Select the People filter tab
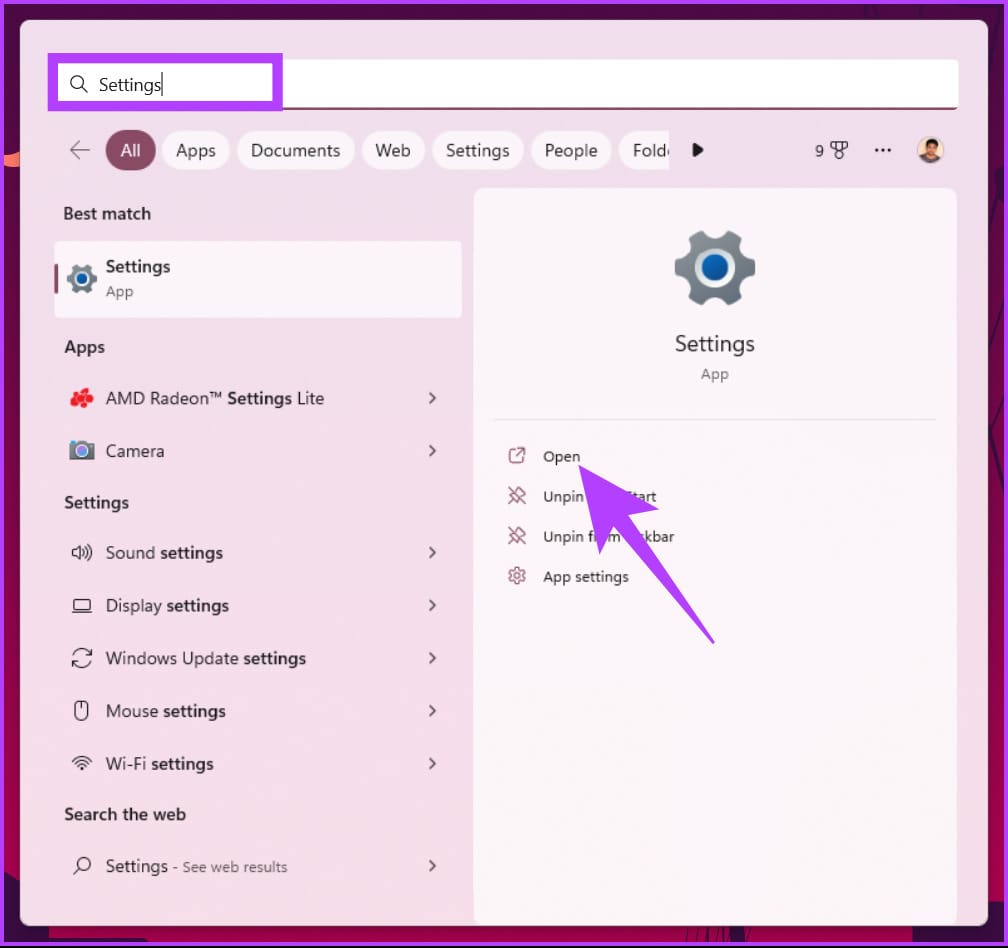This screenshot has width=1008, height=948. pos(571,150)
